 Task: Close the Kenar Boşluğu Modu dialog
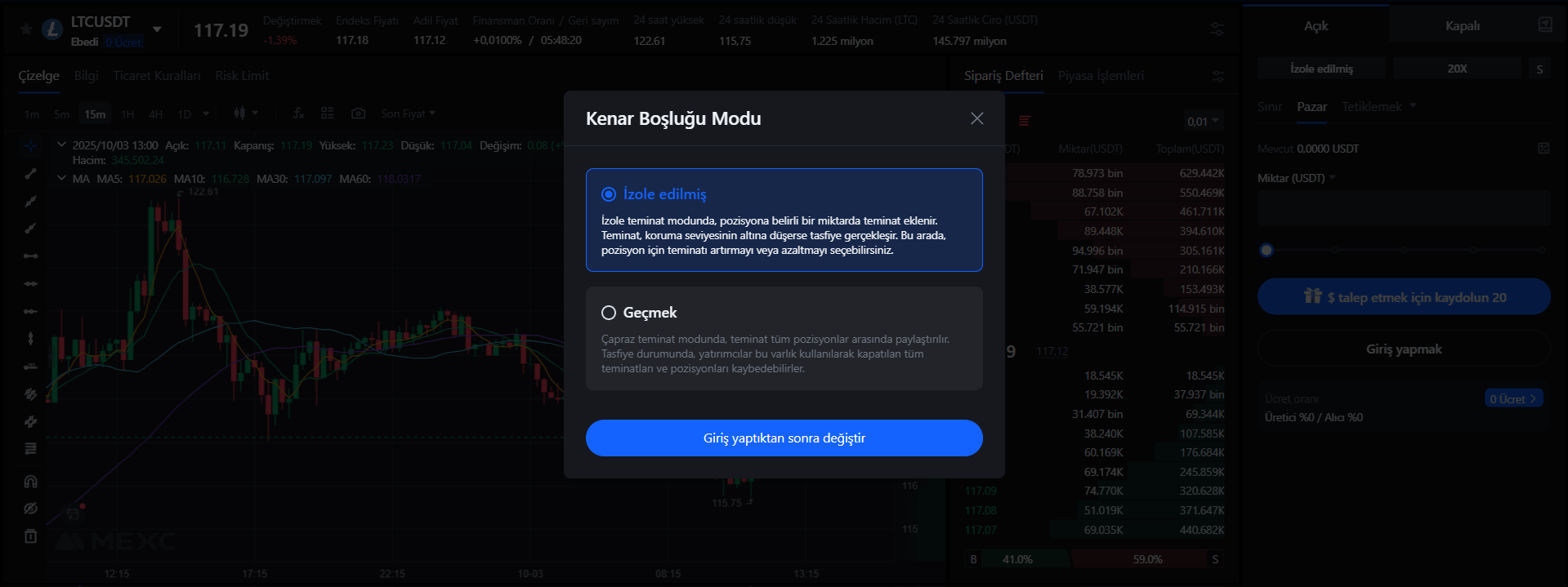click(976, 118)
